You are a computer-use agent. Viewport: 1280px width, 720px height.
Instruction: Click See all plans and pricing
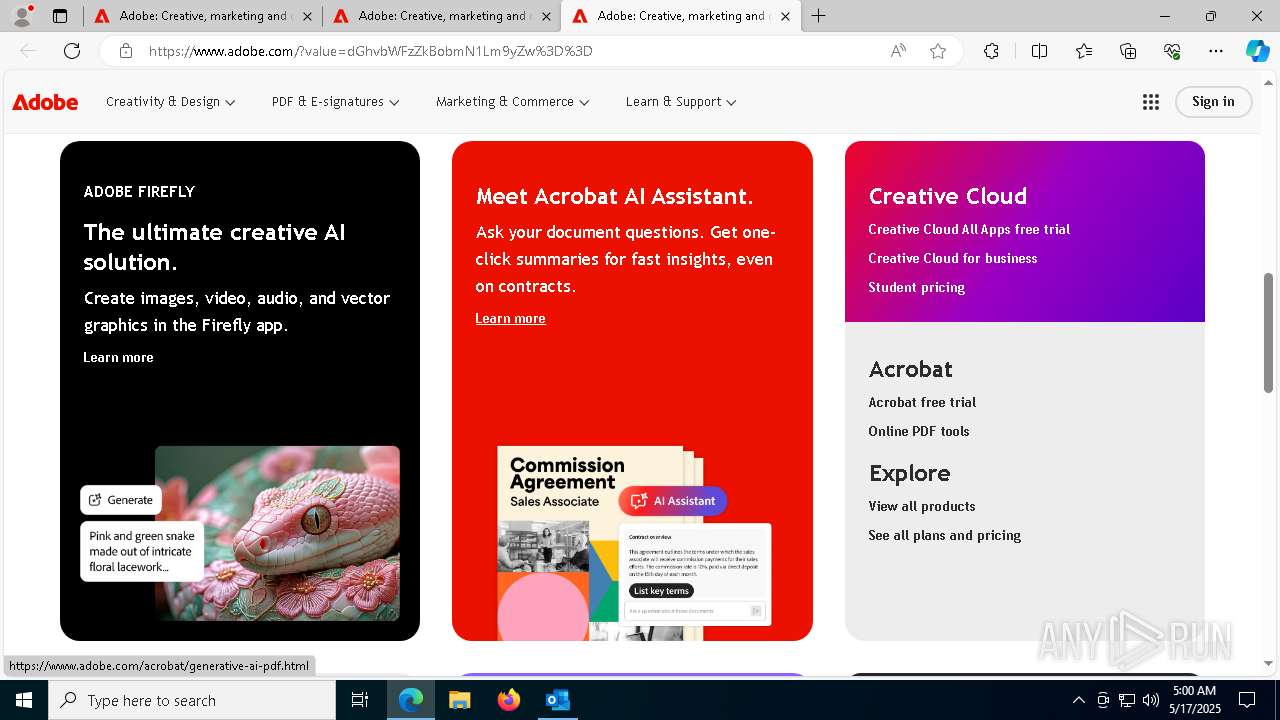point(945,535)
